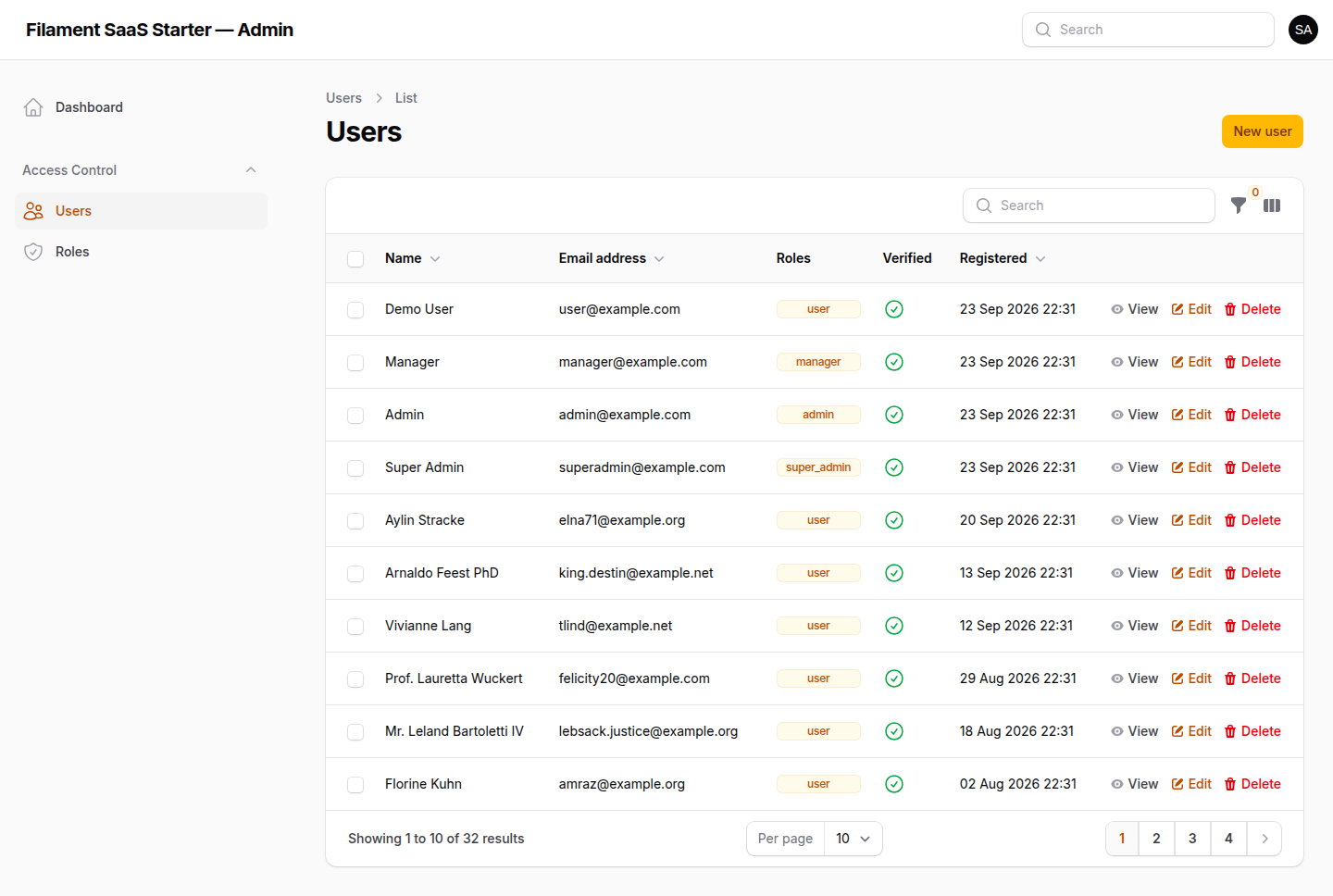1333x896 pixels.
Task: Check the Manager row checkbox
Action: click(x=355, y=363)
